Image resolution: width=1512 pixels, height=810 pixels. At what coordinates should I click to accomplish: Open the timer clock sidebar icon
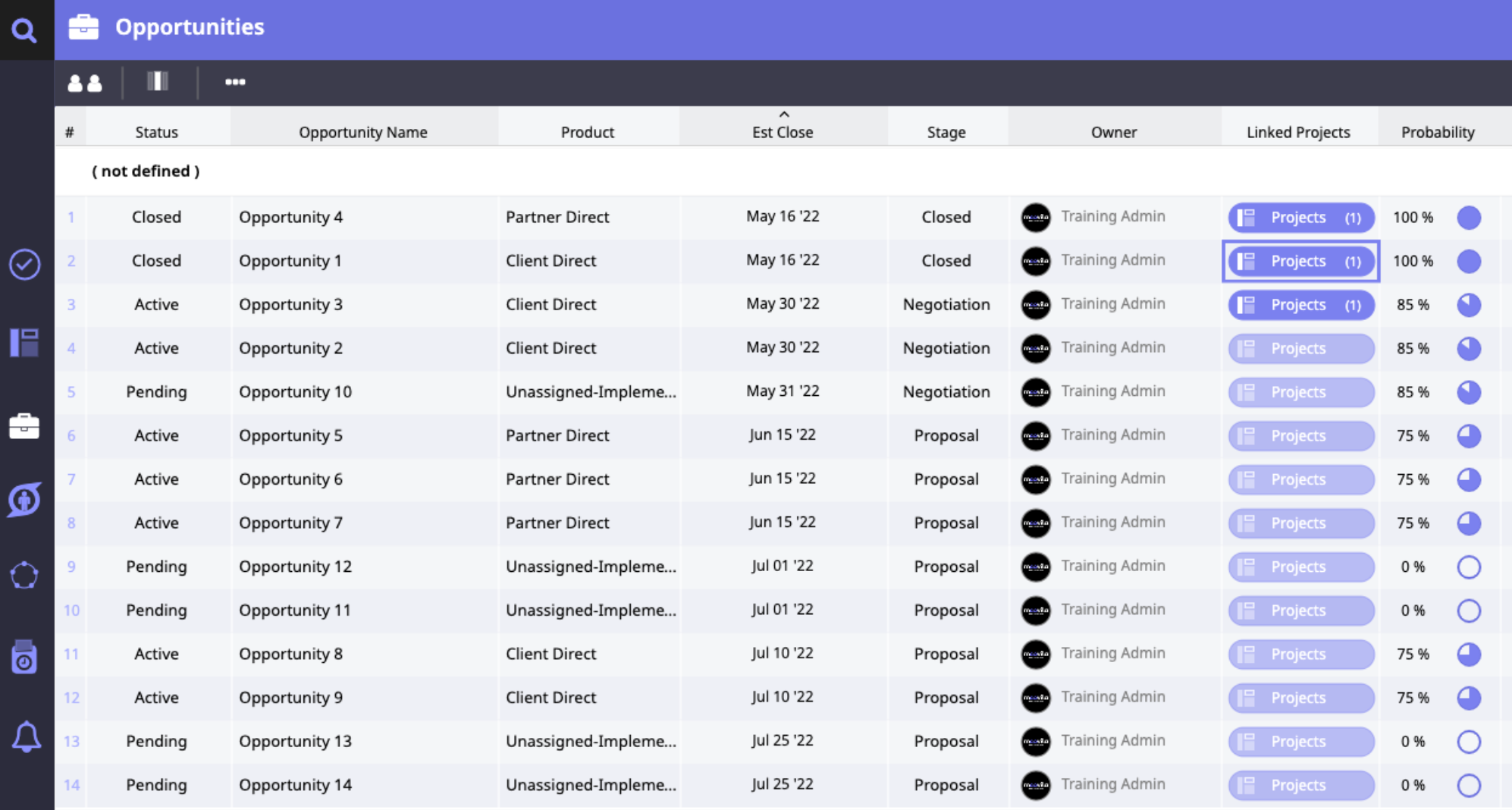click(x=24, y=657)
